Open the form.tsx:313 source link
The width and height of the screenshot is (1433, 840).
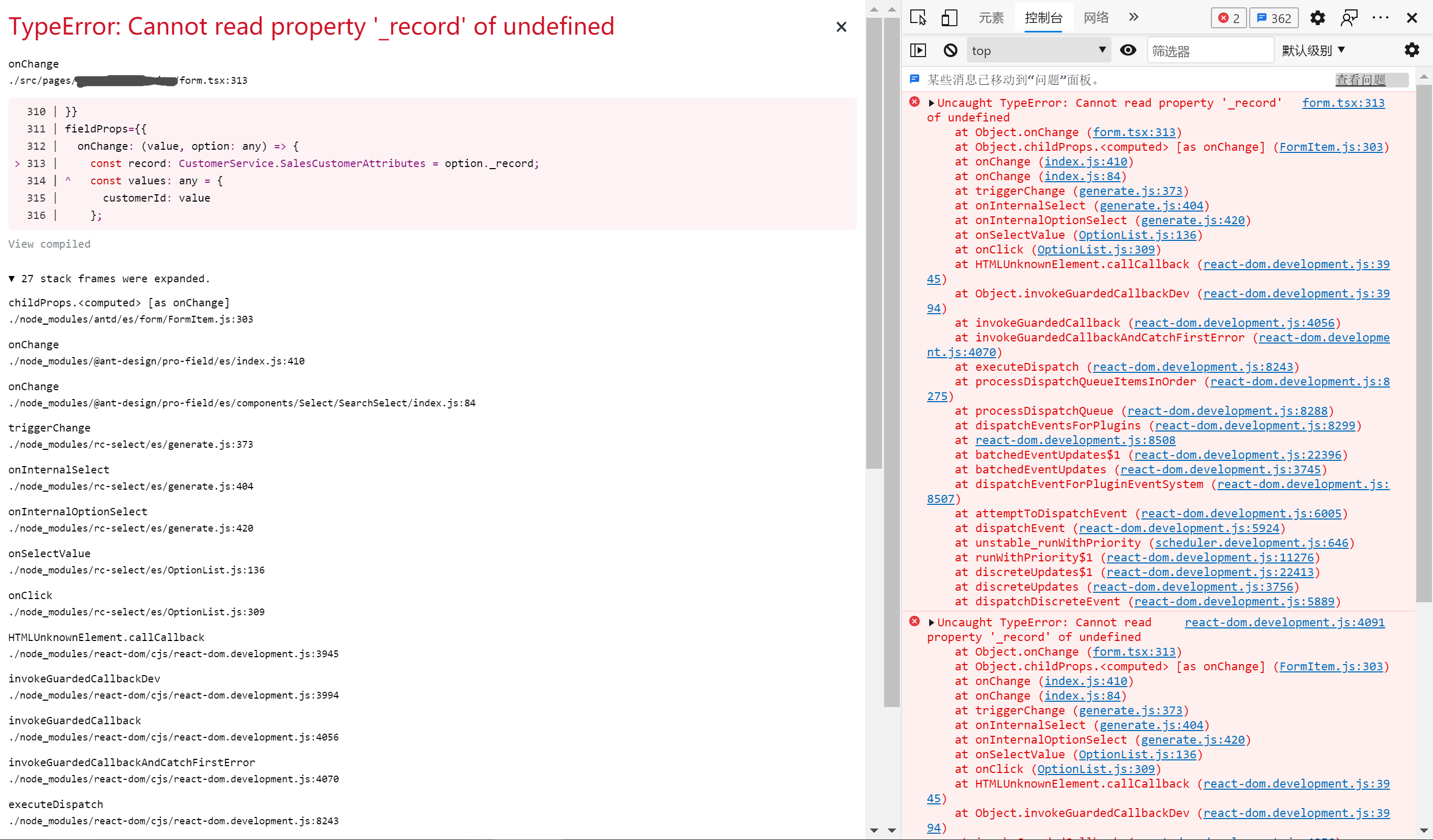click(x=1344, y=103)
